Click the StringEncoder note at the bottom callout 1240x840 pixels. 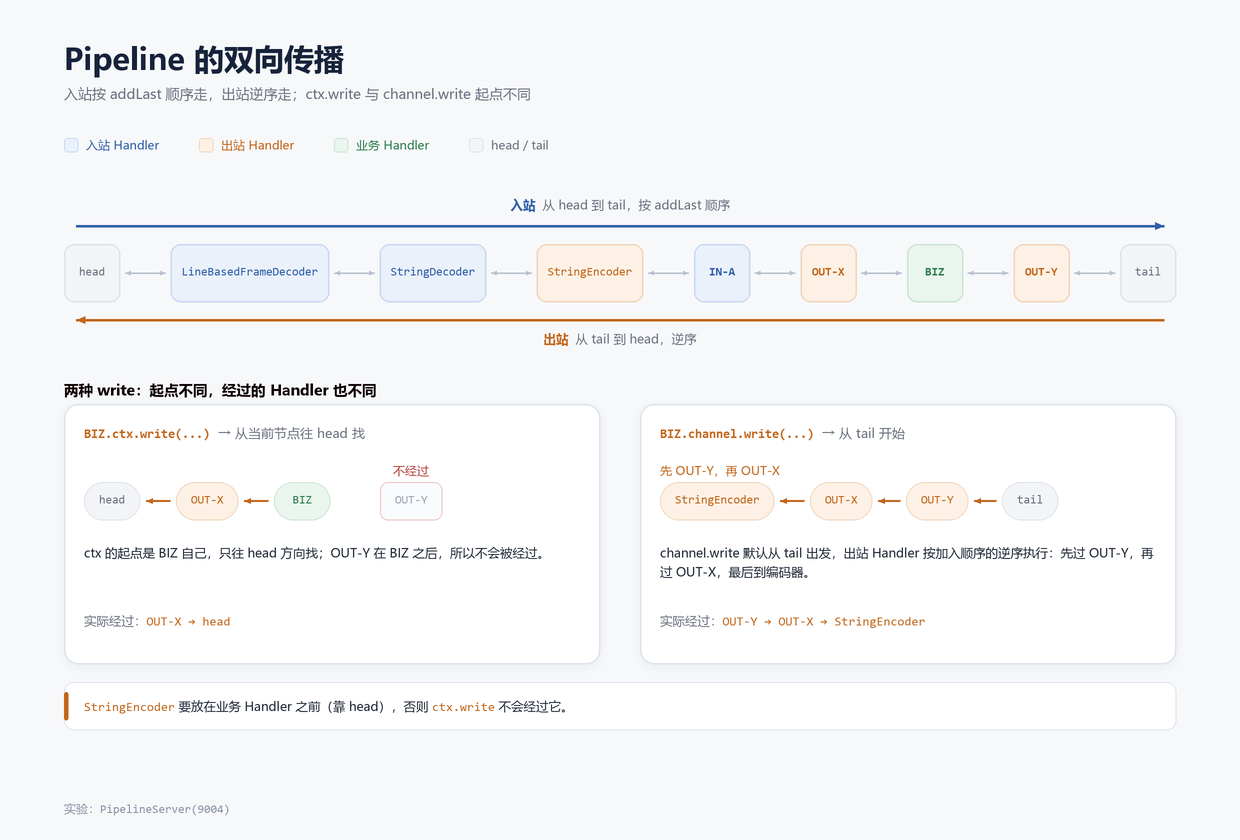pyautogui.click(x=326, y=707)
